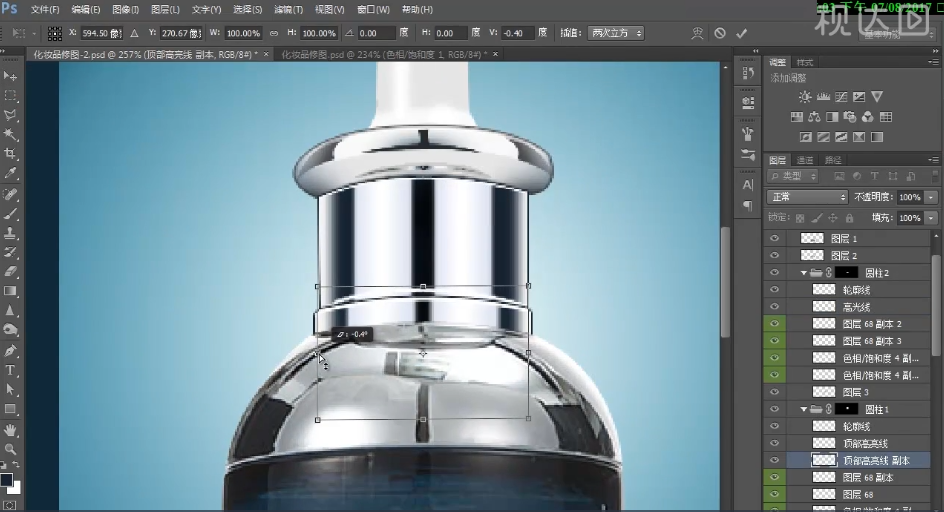Image resolution: width=944 pixels, height=512 pixels.
Task: Select the Path Selection tool
Action: [x=10, y=390]
